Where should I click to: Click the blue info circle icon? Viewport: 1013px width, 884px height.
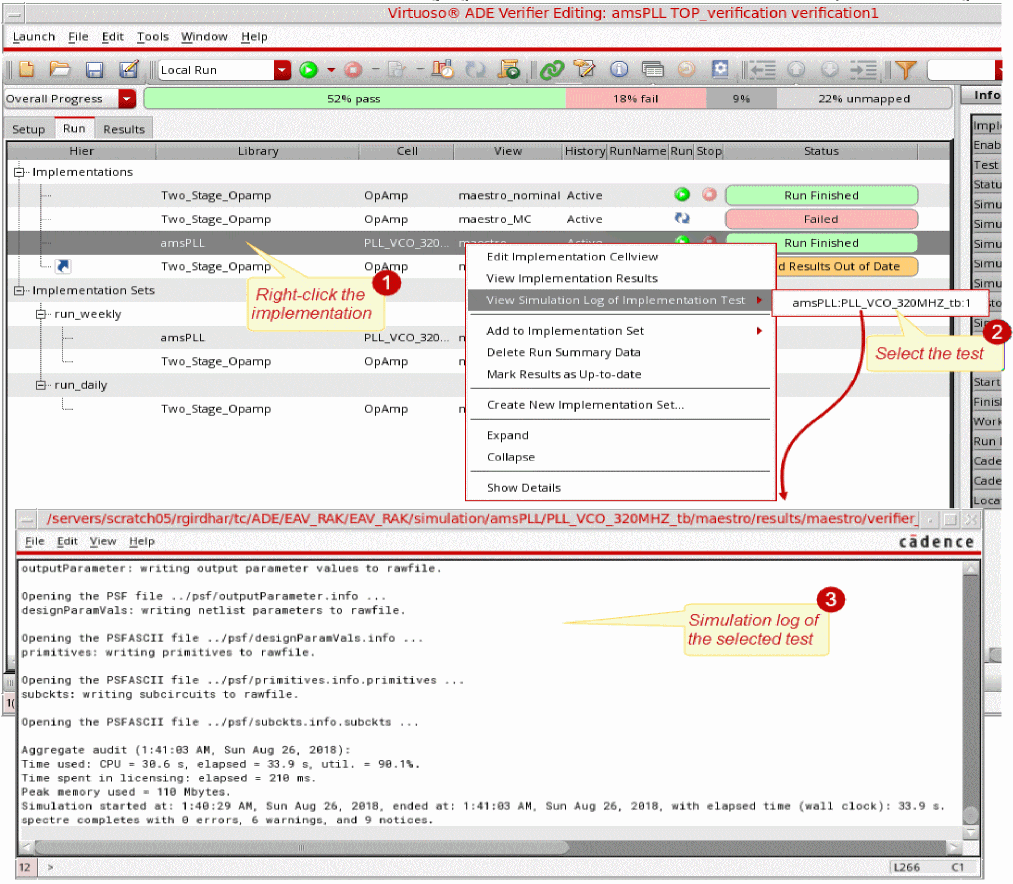coord(619,70)
